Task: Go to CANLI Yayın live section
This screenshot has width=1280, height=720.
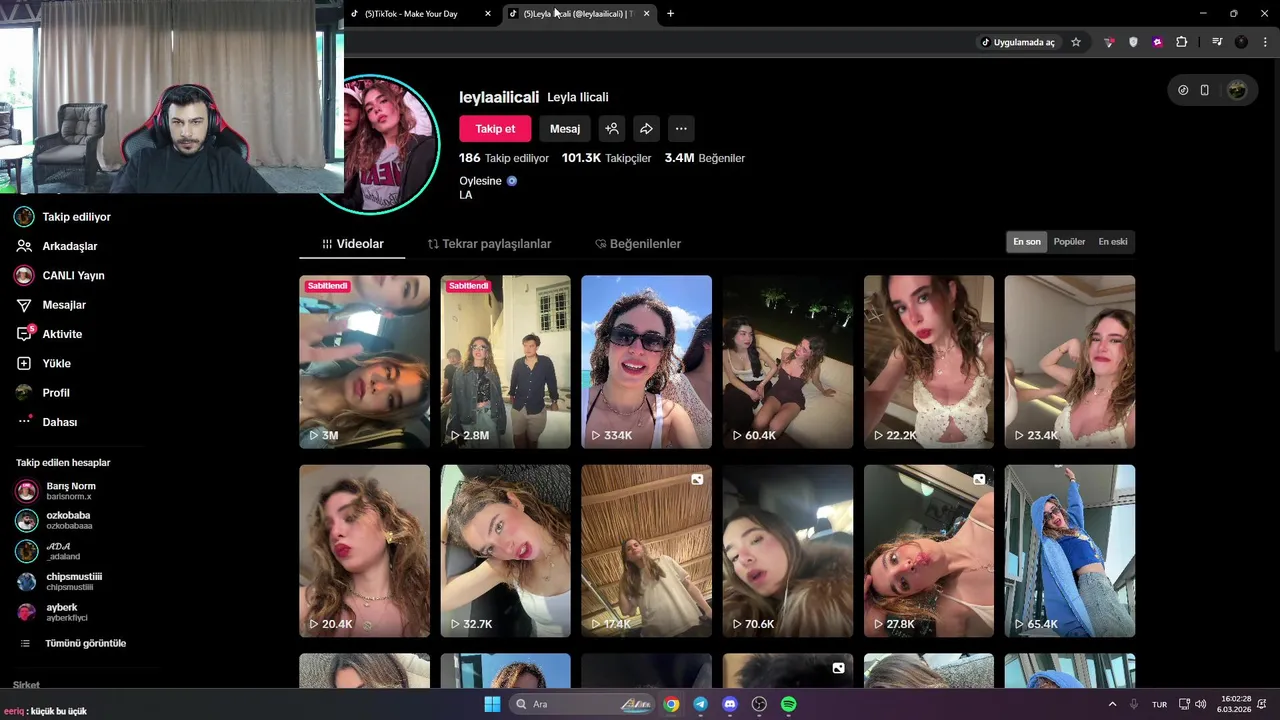Action: tap(59, 275)
